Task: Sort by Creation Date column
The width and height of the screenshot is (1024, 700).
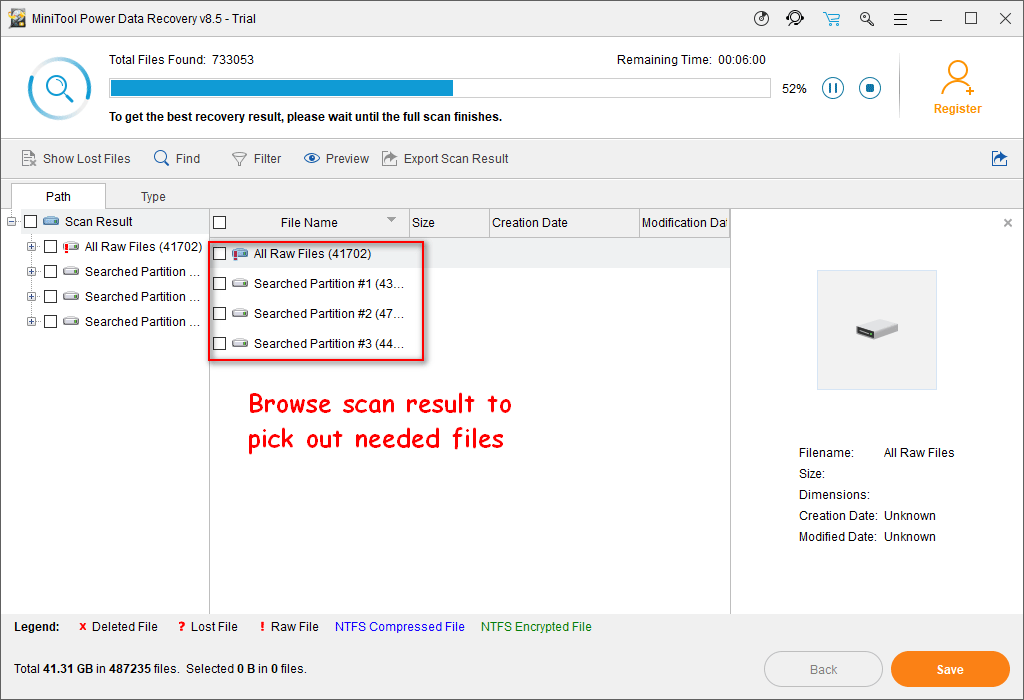Action: [x=564, y=223]
